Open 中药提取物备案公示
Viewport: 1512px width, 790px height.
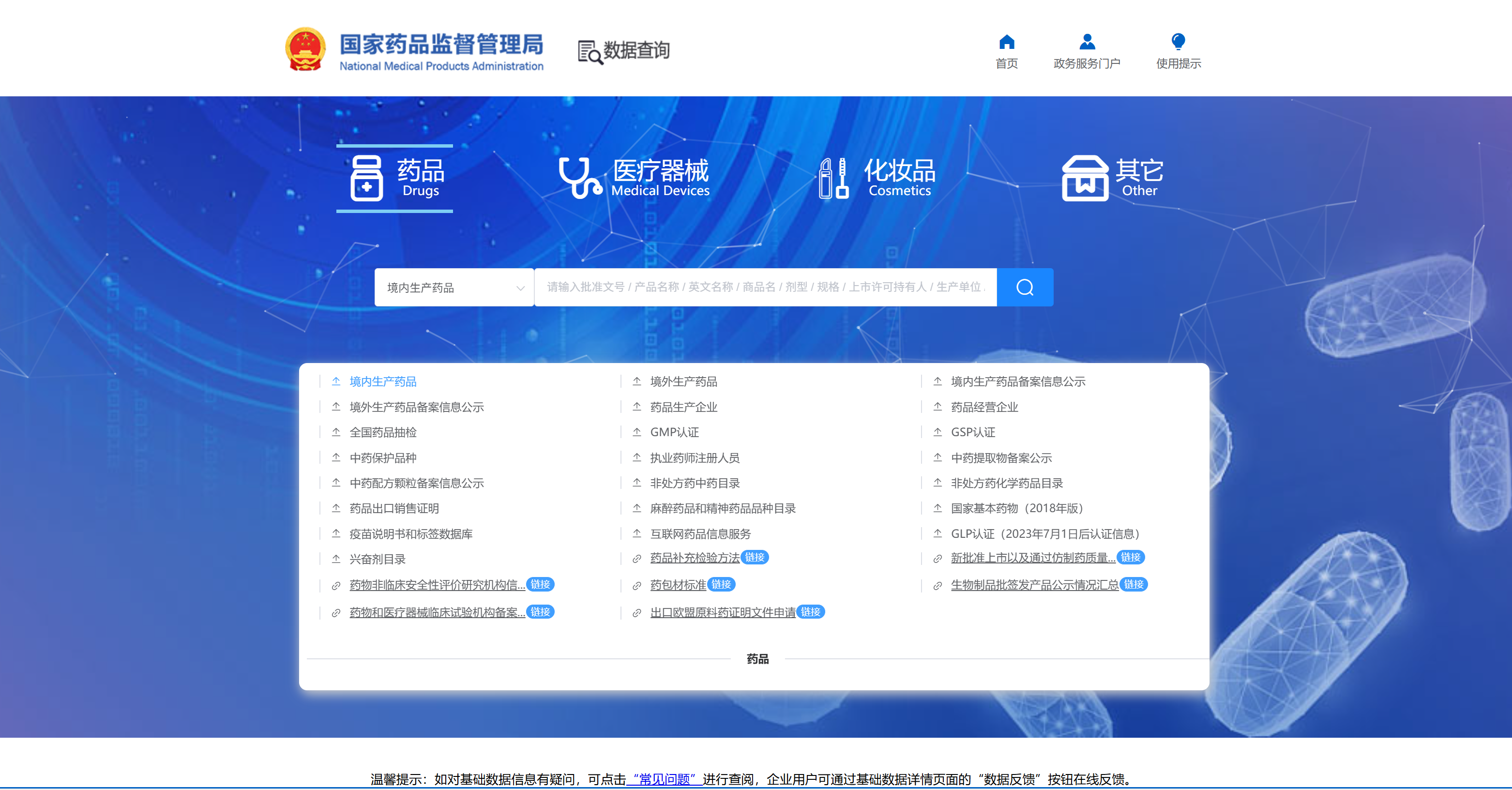pyautogui.click(x=1001, y=458)
